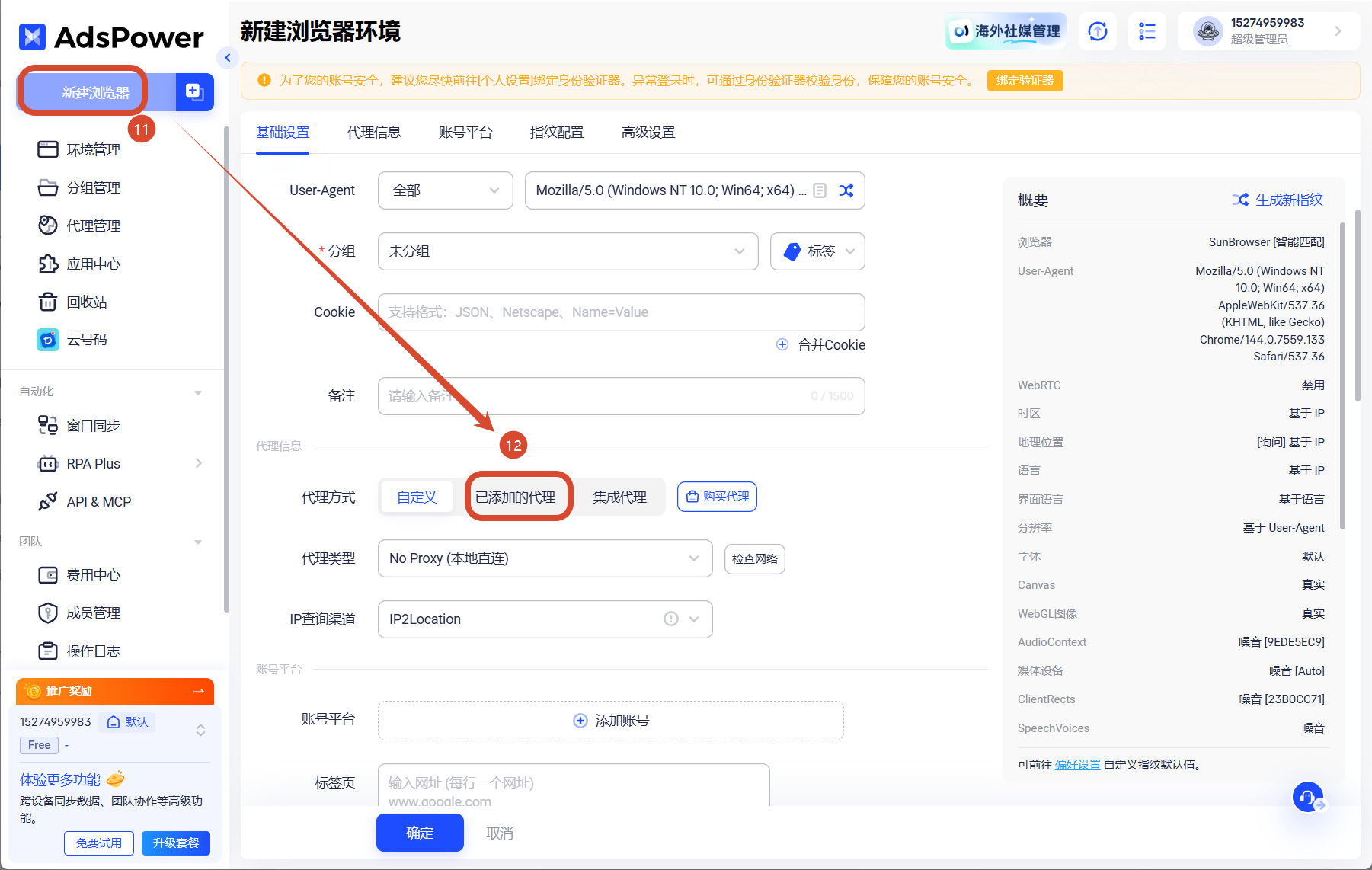This screenshot has height=870, width=1372.
Task: Open the 代理类型 No Proxy dropdown
Action: (545, 558)
